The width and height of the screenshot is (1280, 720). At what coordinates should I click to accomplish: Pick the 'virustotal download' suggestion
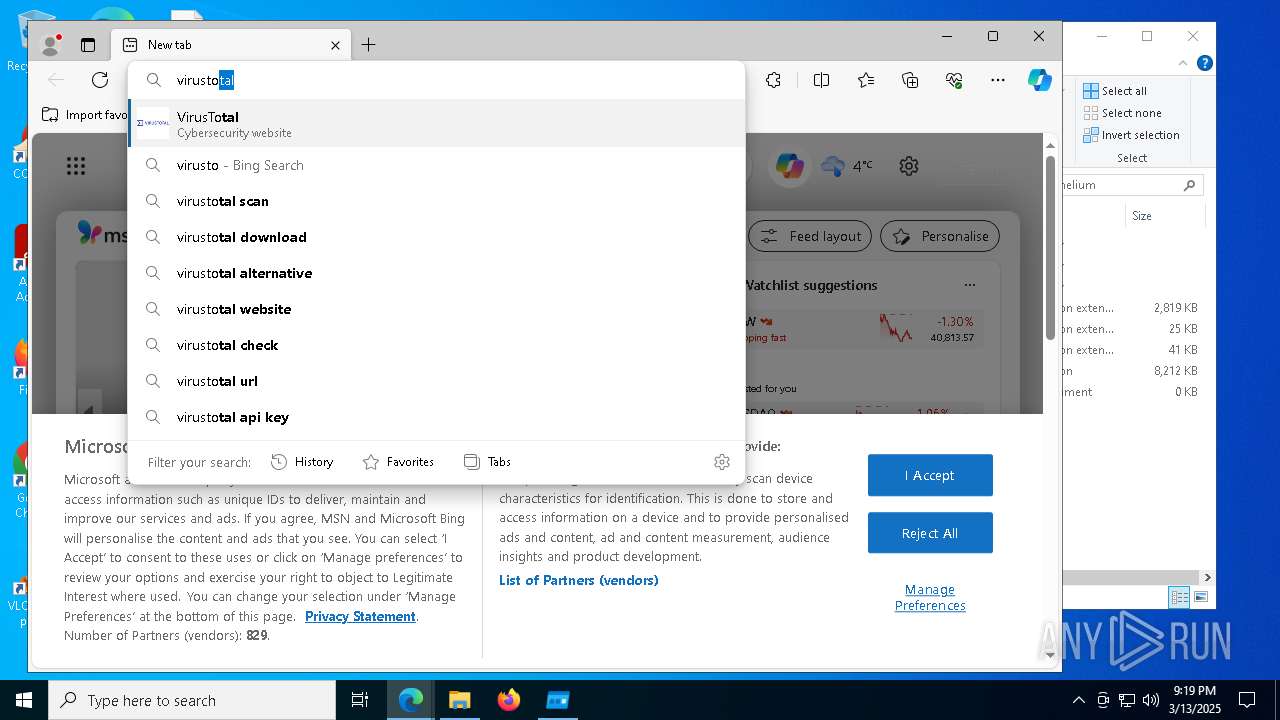coord(437,237)
